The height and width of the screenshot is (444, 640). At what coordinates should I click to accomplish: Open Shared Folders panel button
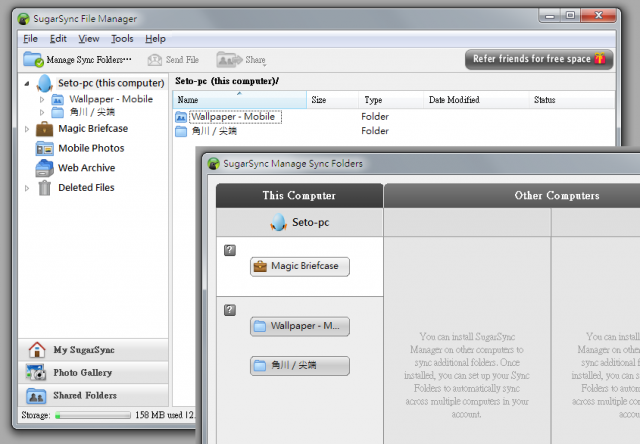click(93, 395)
